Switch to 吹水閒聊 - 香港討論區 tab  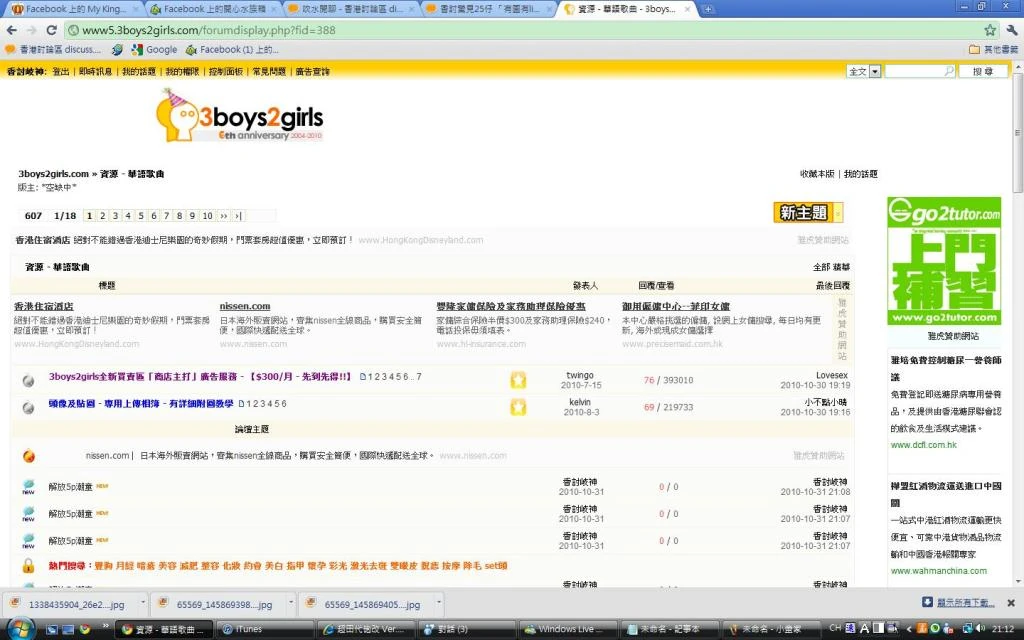tap(351, 9)
